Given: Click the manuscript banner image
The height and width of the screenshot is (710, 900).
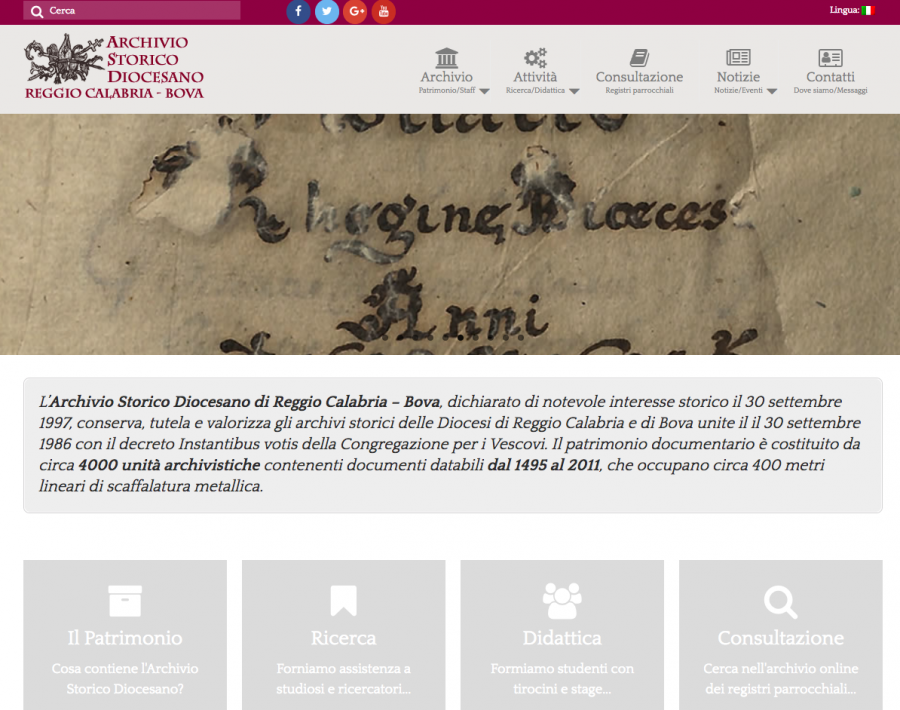Looking at the screenshot, I should pos(450,234).
